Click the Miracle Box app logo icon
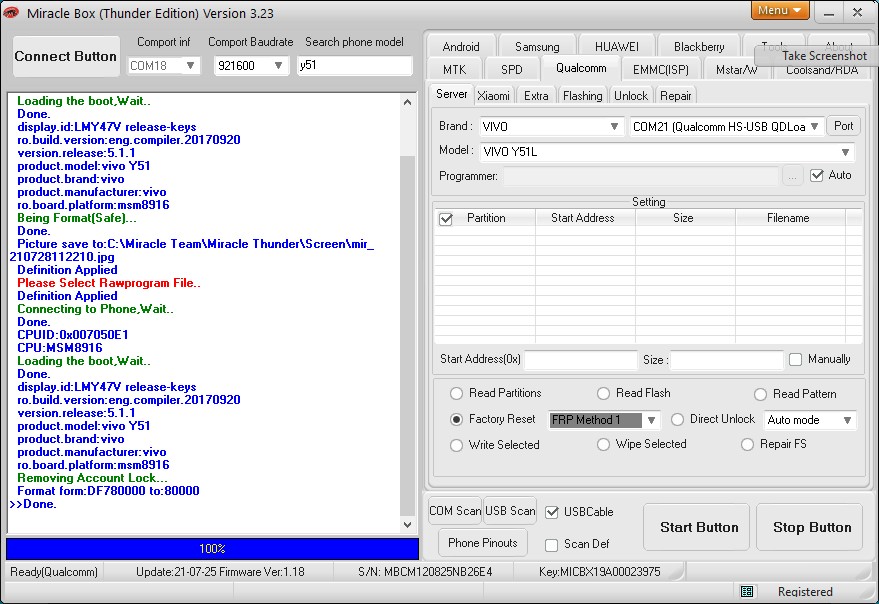 [11, 12]
